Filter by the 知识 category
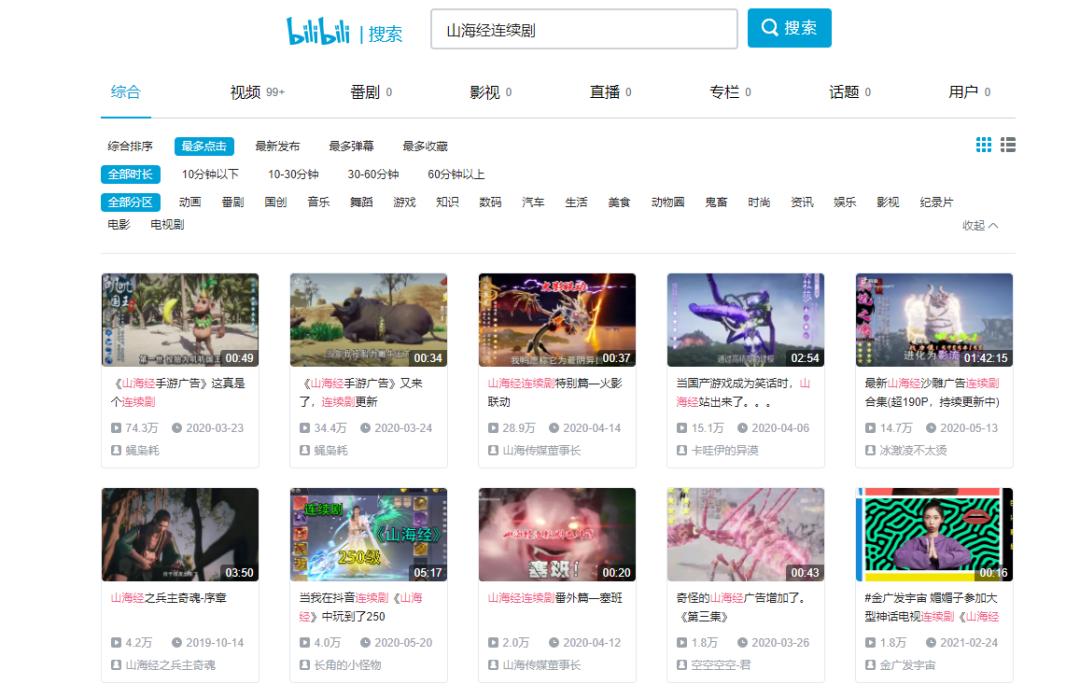 pyautogui.click(x=447, y=202)
